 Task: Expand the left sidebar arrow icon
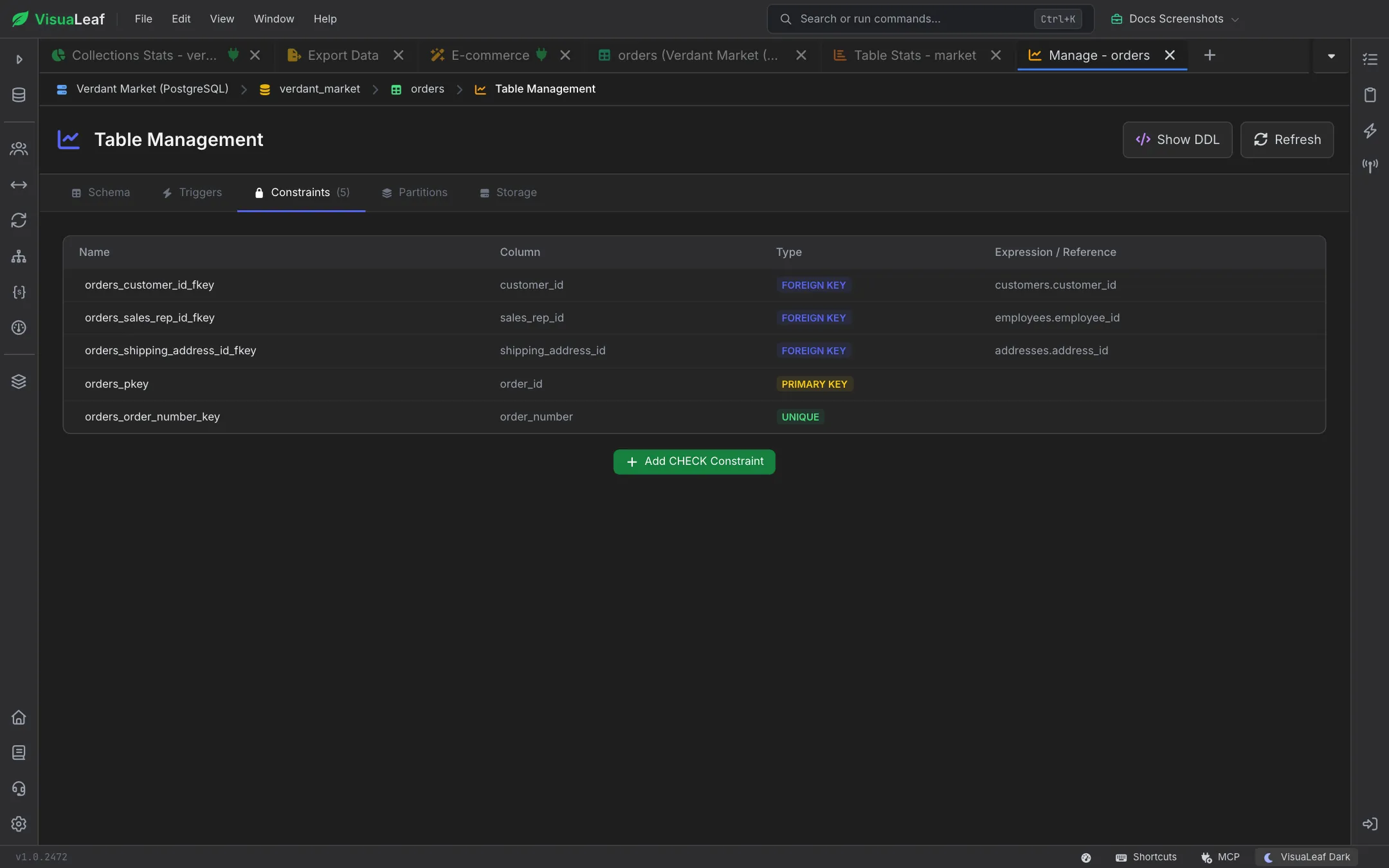point(19,59)
